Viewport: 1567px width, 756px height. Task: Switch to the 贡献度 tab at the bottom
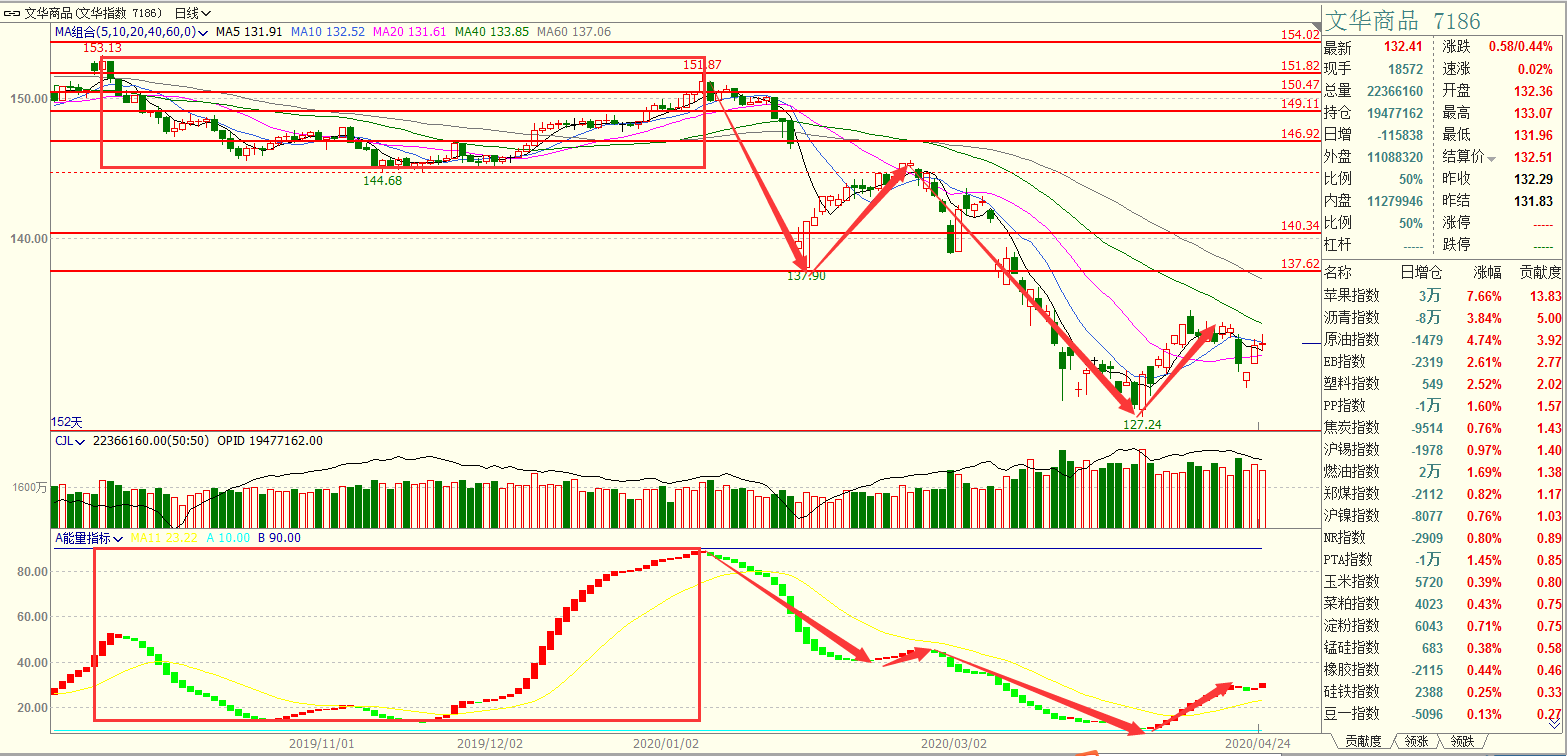pyautogui.click(x=1362, y=742)
